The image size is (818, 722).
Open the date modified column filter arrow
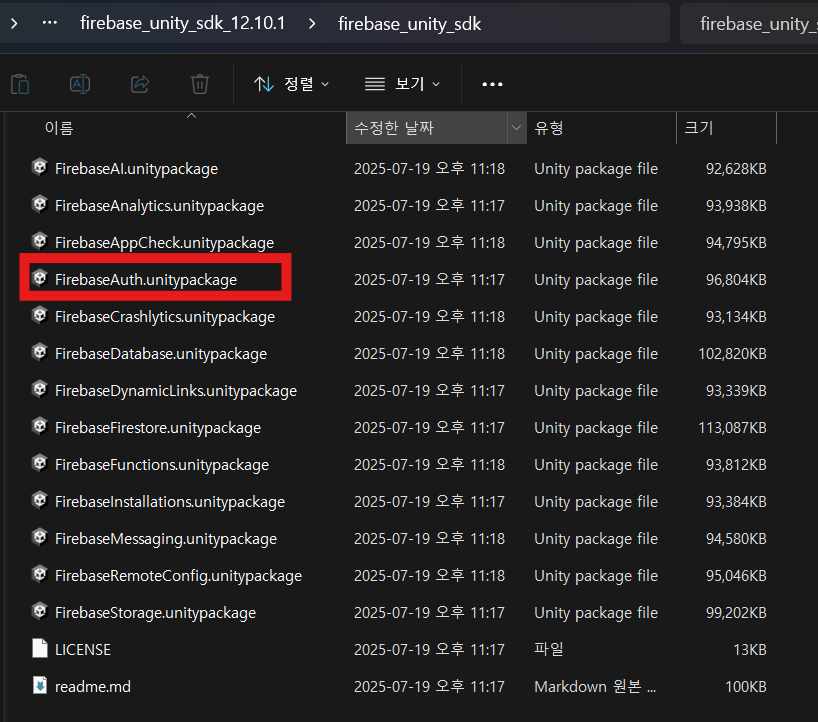click(x=516, y=128)
